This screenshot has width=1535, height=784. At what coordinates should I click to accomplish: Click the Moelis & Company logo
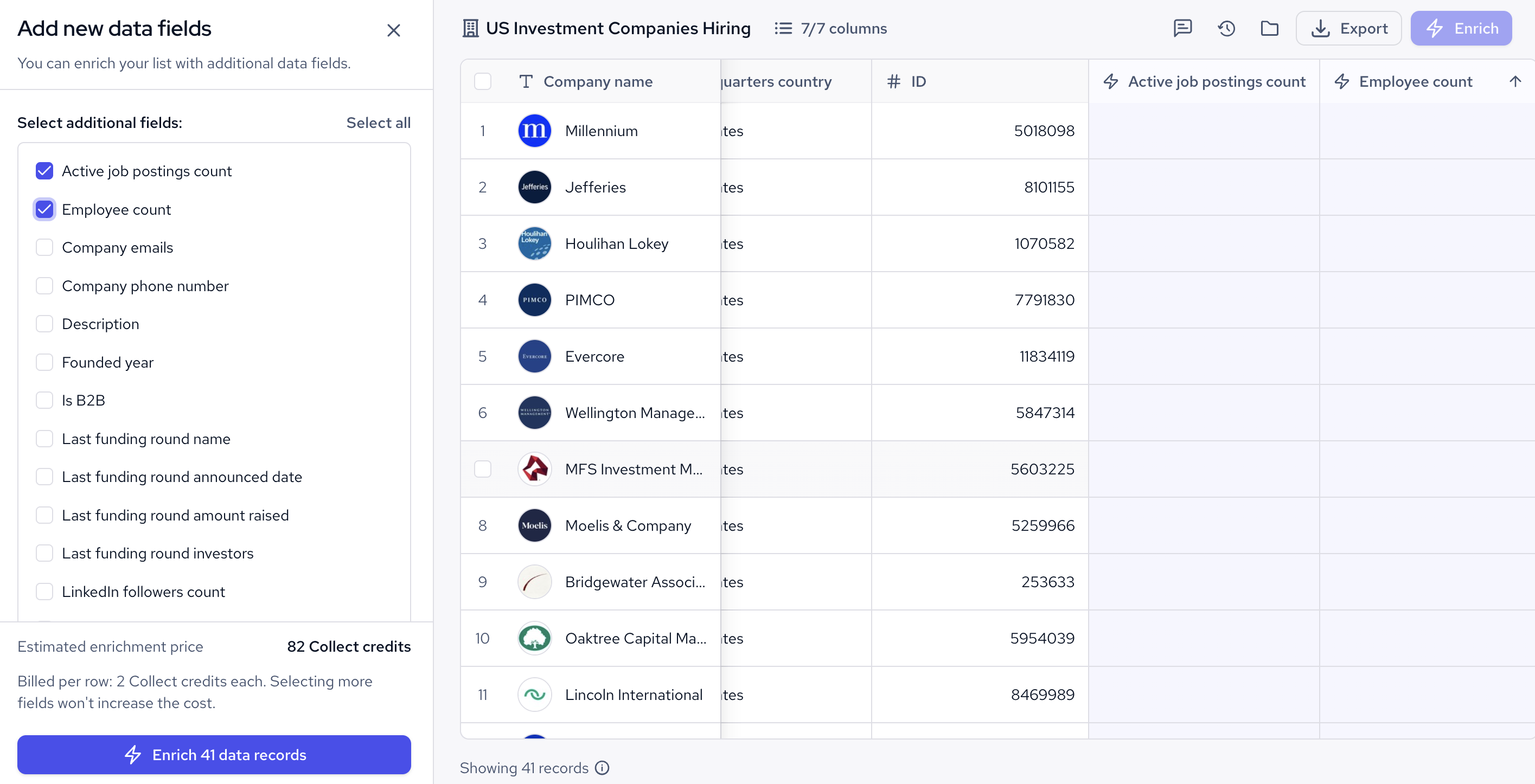[x=534, y=525]
